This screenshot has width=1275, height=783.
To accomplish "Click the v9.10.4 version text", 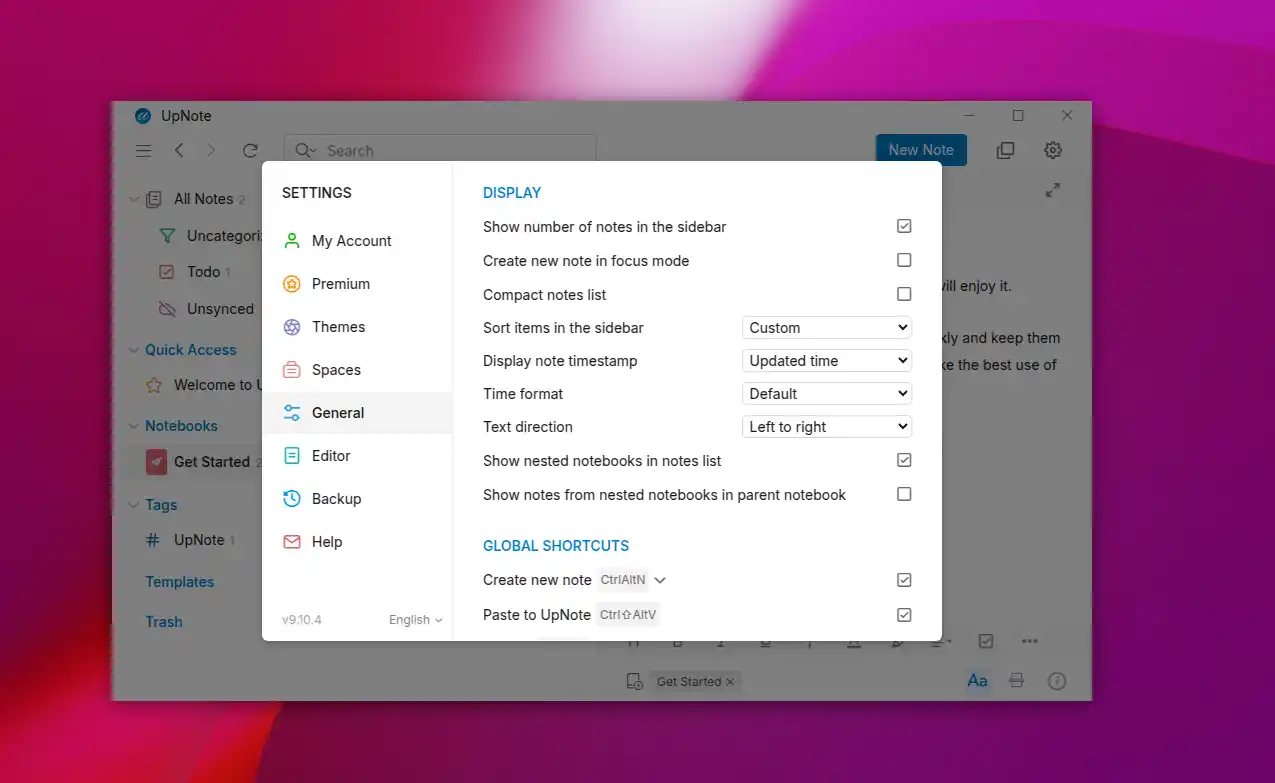I will pos(302,620).
